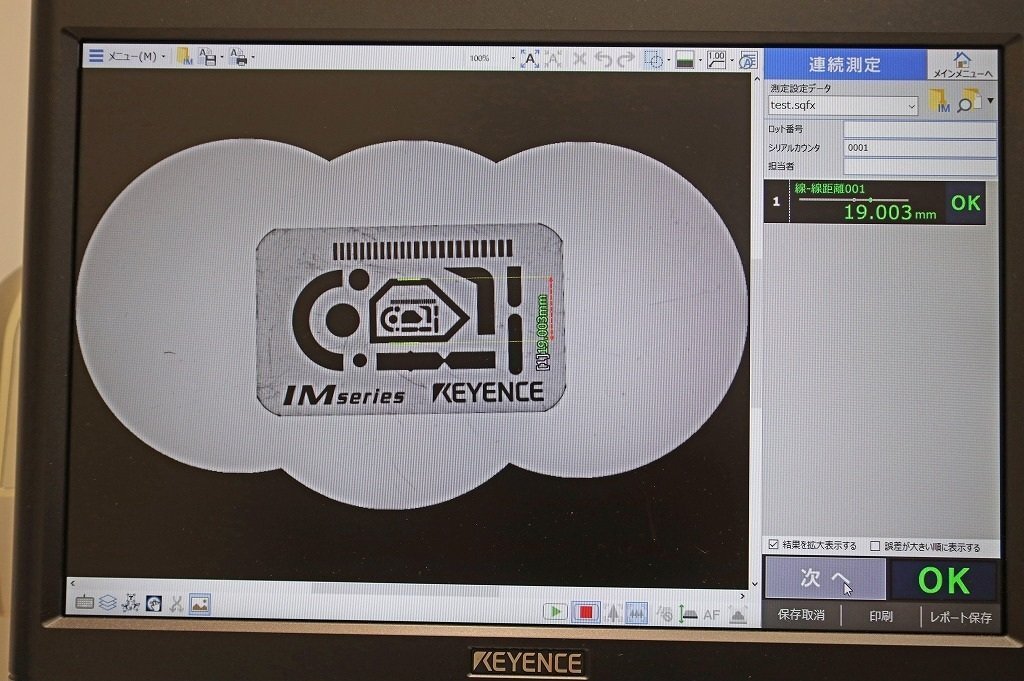Click the 次へ button
This screenshot has width=1024, height=681.
[825, 578]
